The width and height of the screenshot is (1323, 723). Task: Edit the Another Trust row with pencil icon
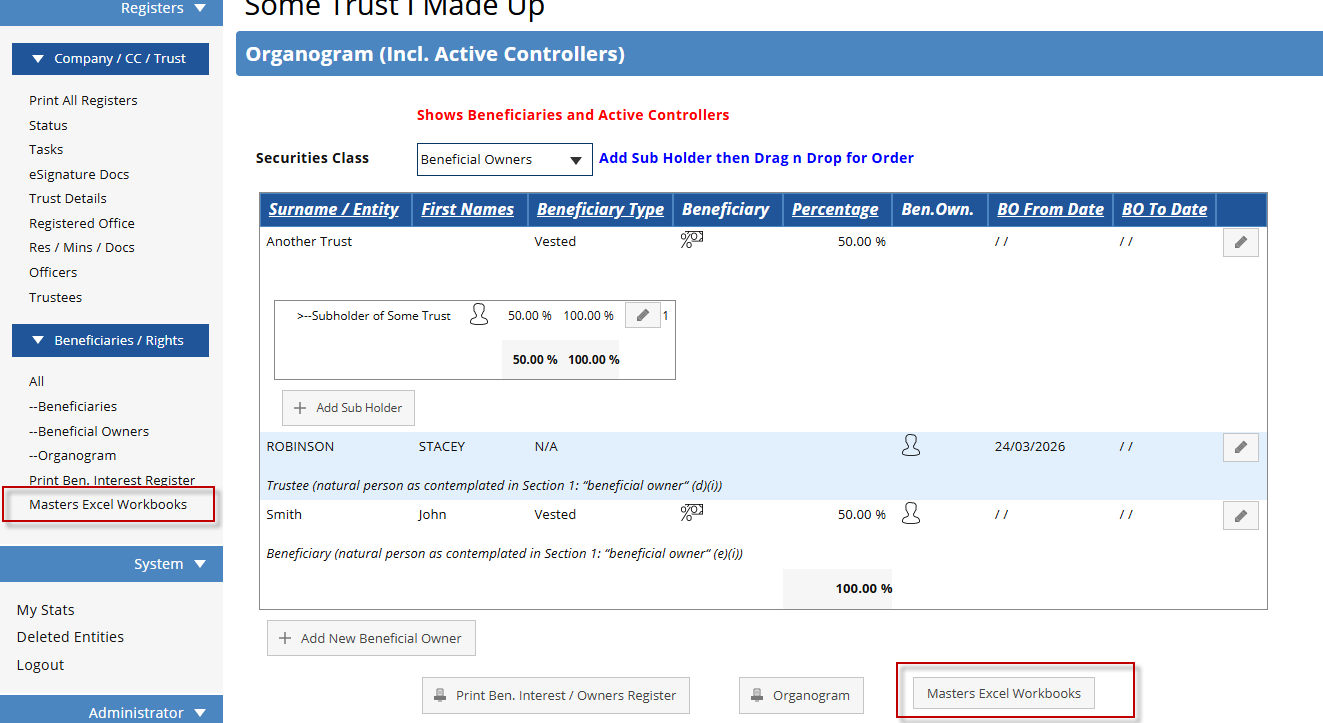(x=1240, y=242)
